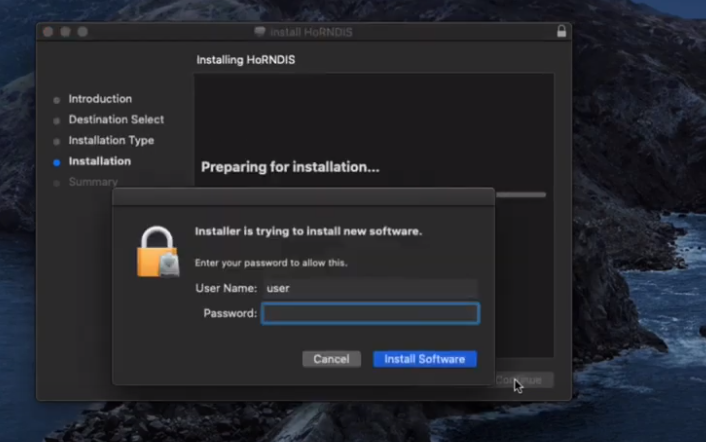Select the Destination Select step
706x442 pixels.
click(116, 119)
